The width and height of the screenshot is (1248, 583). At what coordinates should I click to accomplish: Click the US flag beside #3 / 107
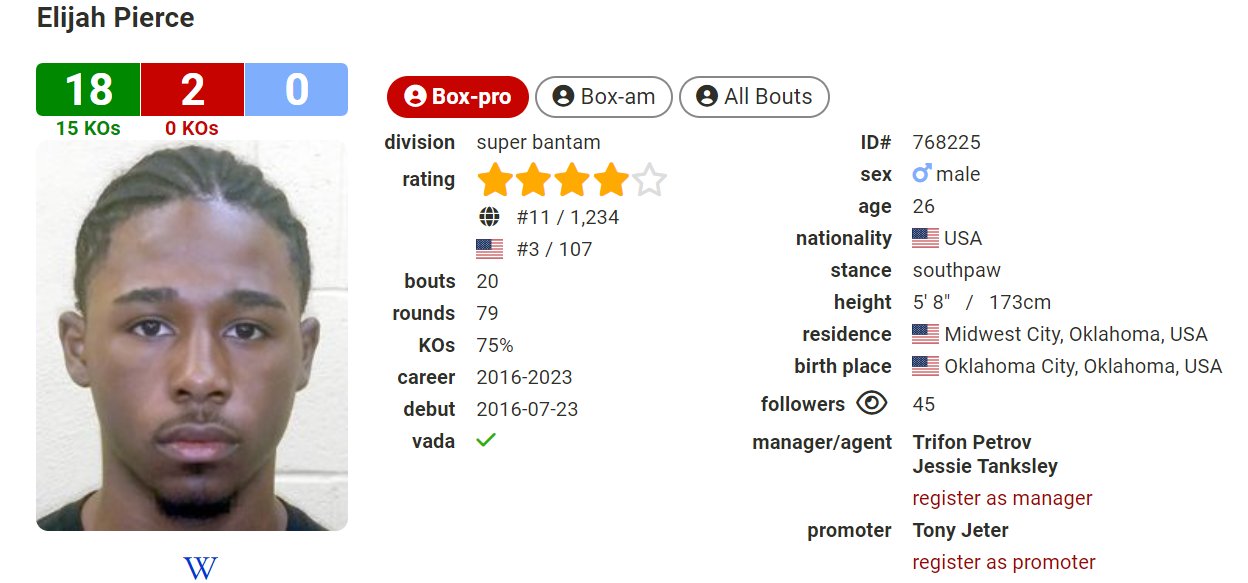489,249
